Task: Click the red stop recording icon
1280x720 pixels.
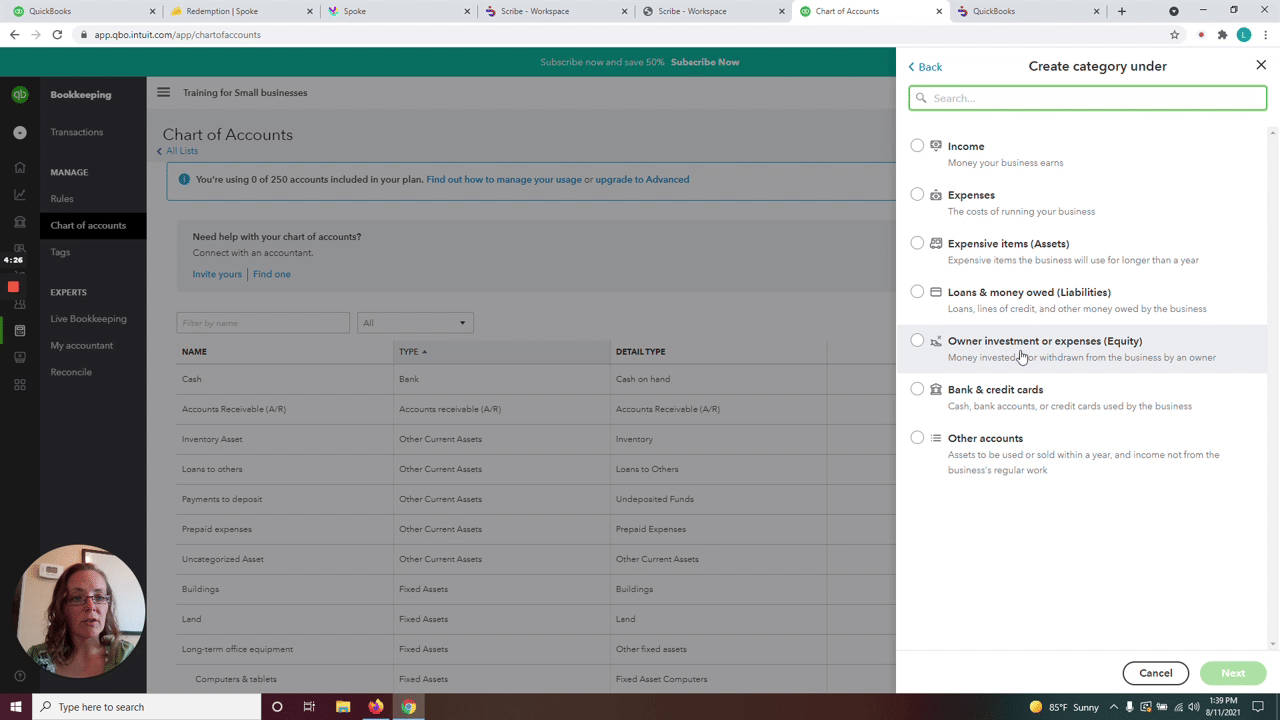Action: pyautogui.click(x=13, y=287)
